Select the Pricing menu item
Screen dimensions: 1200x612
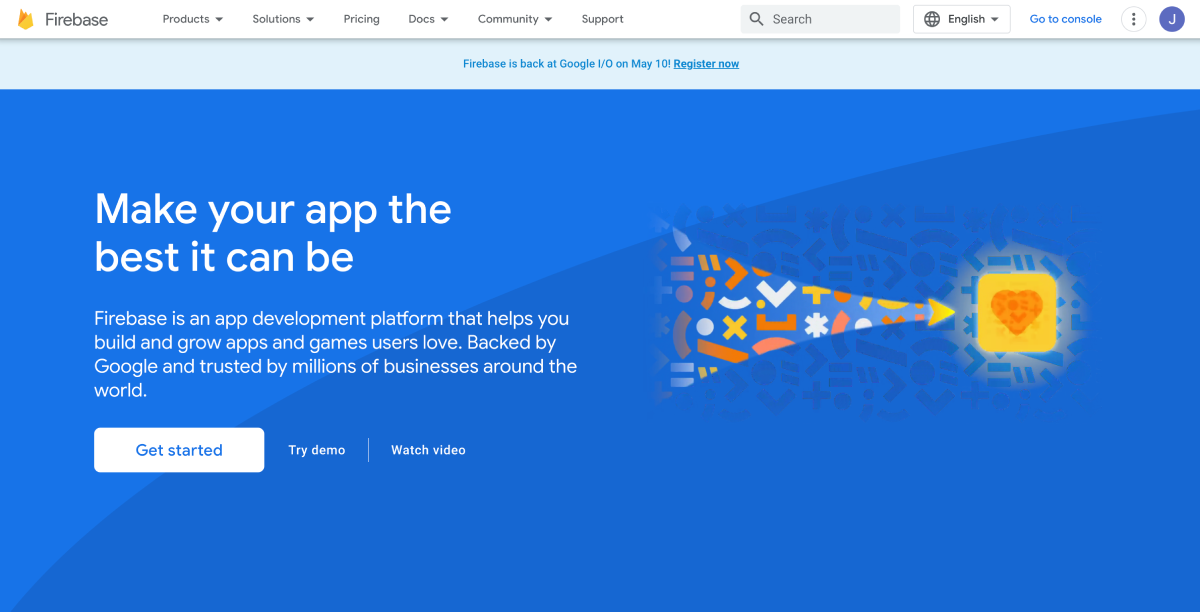point(361,19)
